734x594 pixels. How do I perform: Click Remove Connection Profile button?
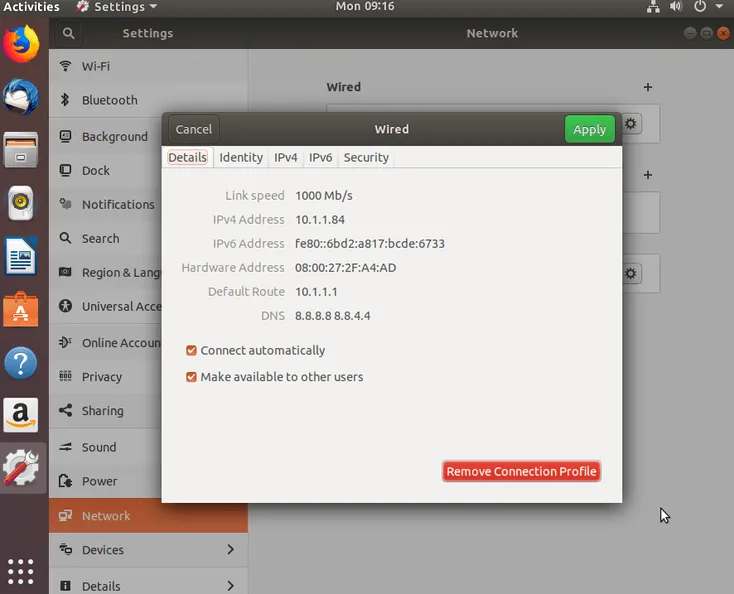click(521, 471)
